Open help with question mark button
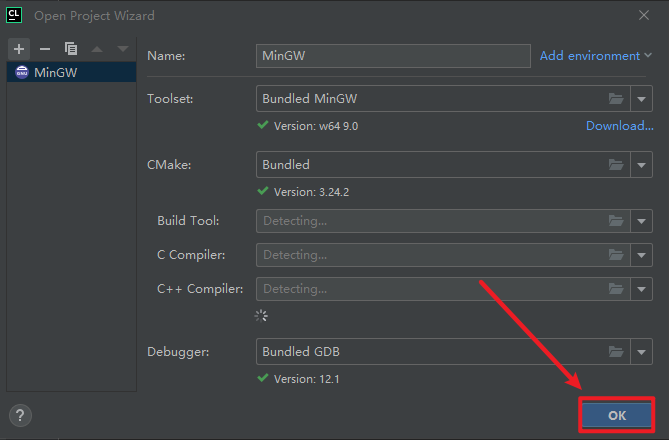The height and width of the screenshot is (440, 669). pyautogui.click(x=20, y=415)
